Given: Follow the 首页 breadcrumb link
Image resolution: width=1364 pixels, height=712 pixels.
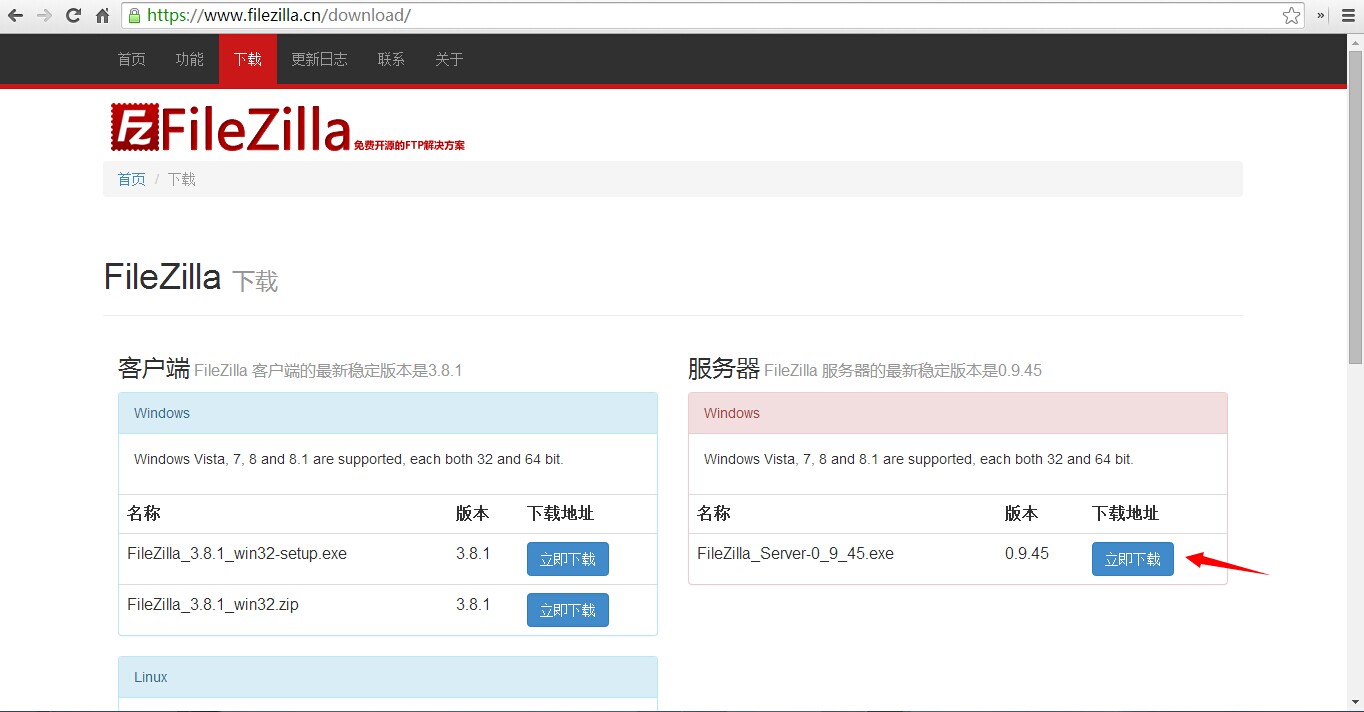Looking at the screenshot, I should (132, 179).
